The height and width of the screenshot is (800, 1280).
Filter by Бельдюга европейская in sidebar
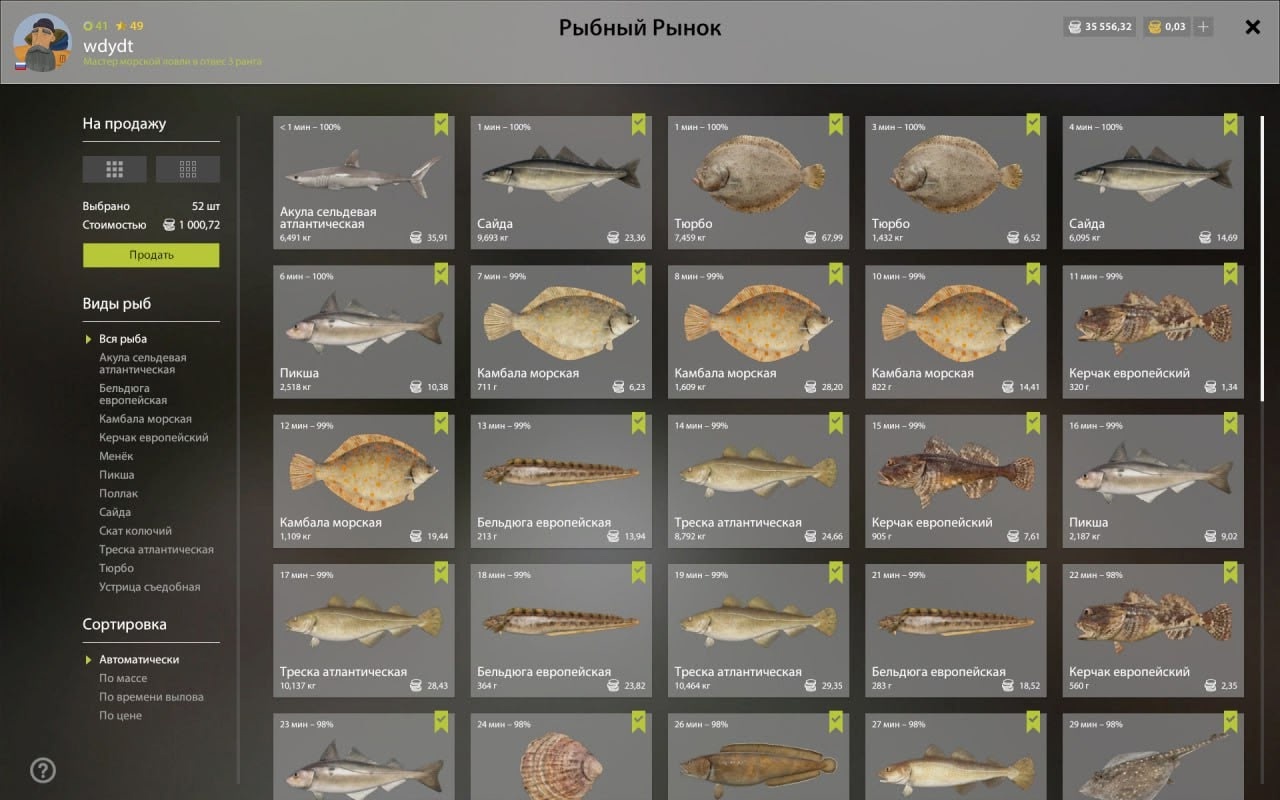[x=133, y=394]
